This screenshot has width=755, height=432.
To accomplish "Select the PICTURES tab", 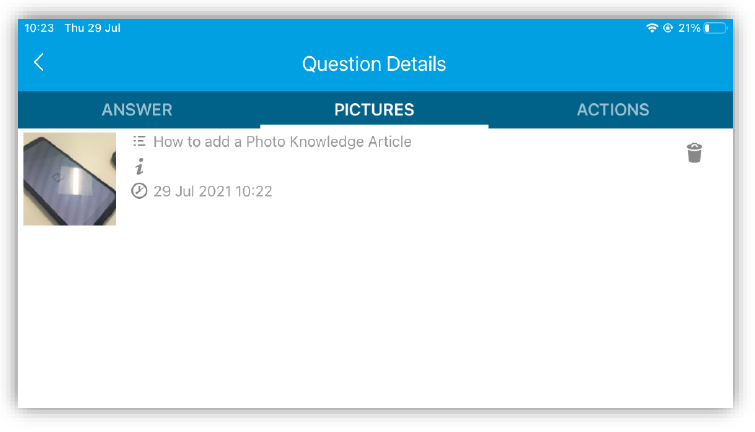I will pos(374,110).
